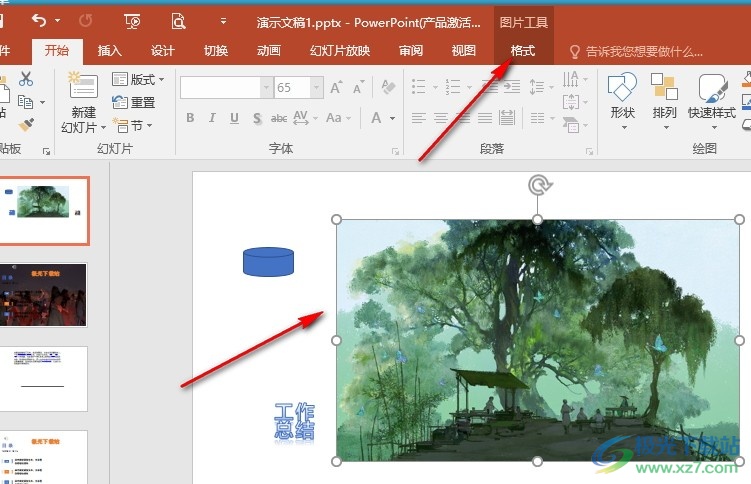This screenshot has width=751, height=484.
Task: Click Align Left icon
Action: 419,118
